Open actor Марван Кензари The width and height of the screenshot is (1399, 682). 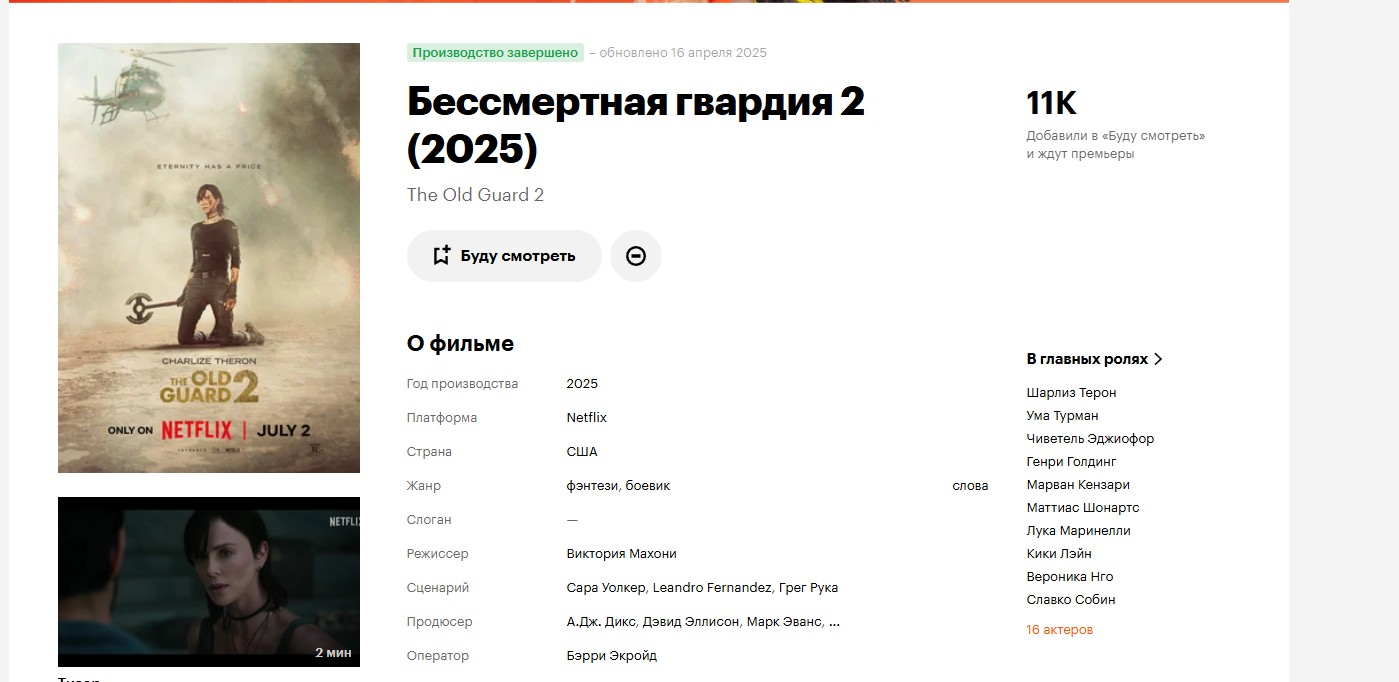(1078, 485)
